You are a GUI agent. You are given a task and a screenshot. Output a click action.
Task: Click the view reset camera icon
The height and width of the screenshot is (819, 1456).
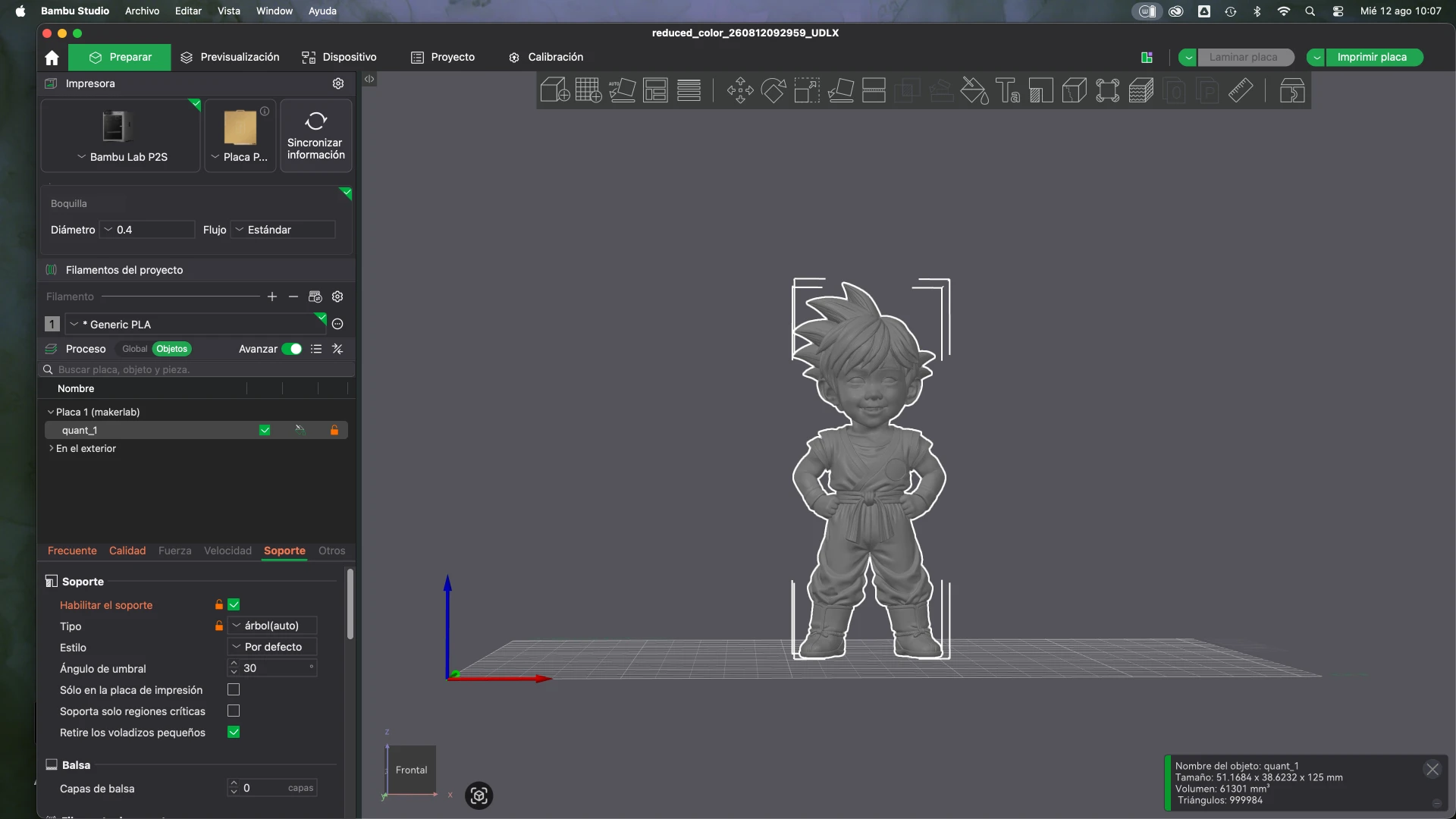coord(479,795)
